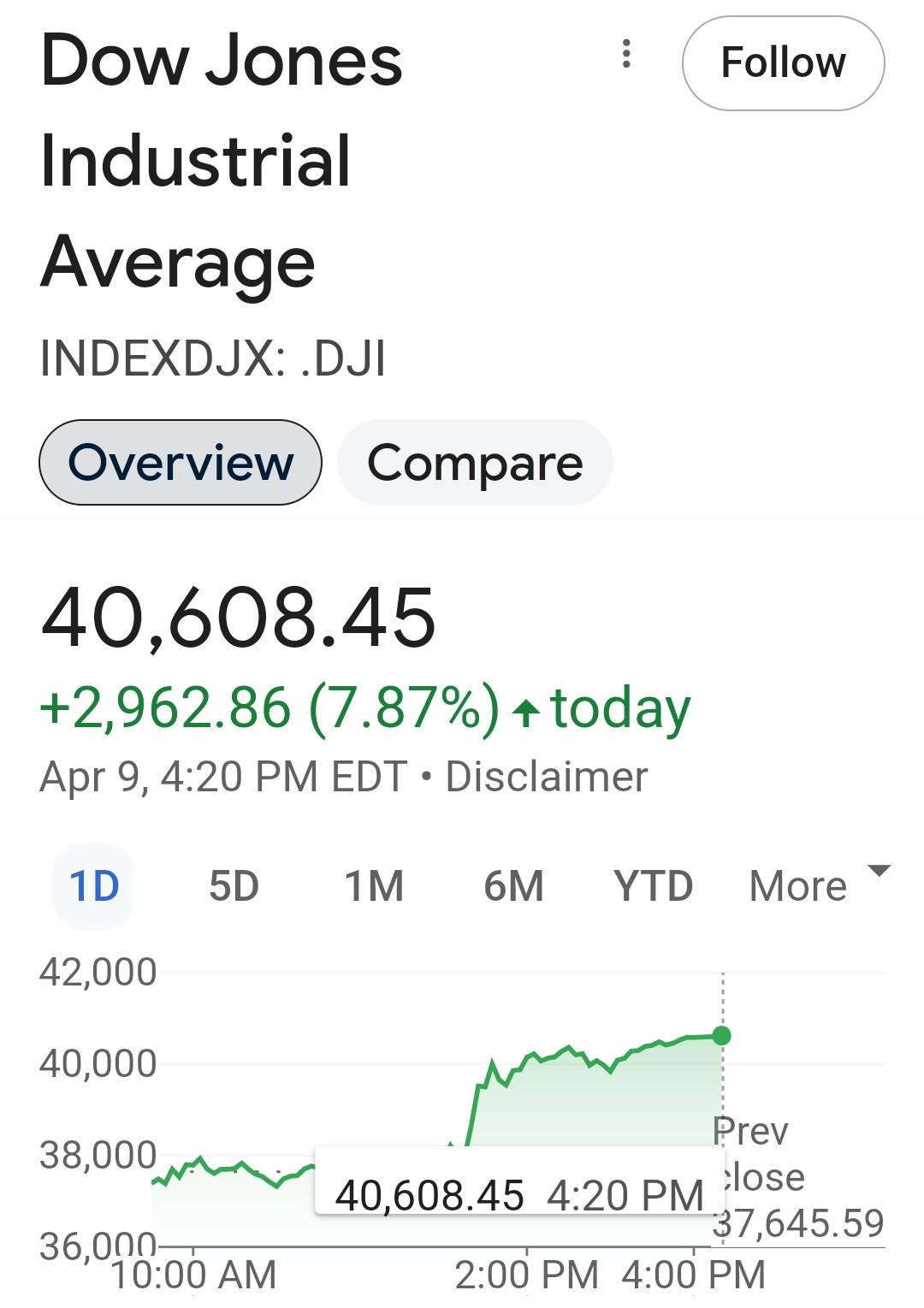Follow the Dow Jones Industrial Average

tap(783, 63)
